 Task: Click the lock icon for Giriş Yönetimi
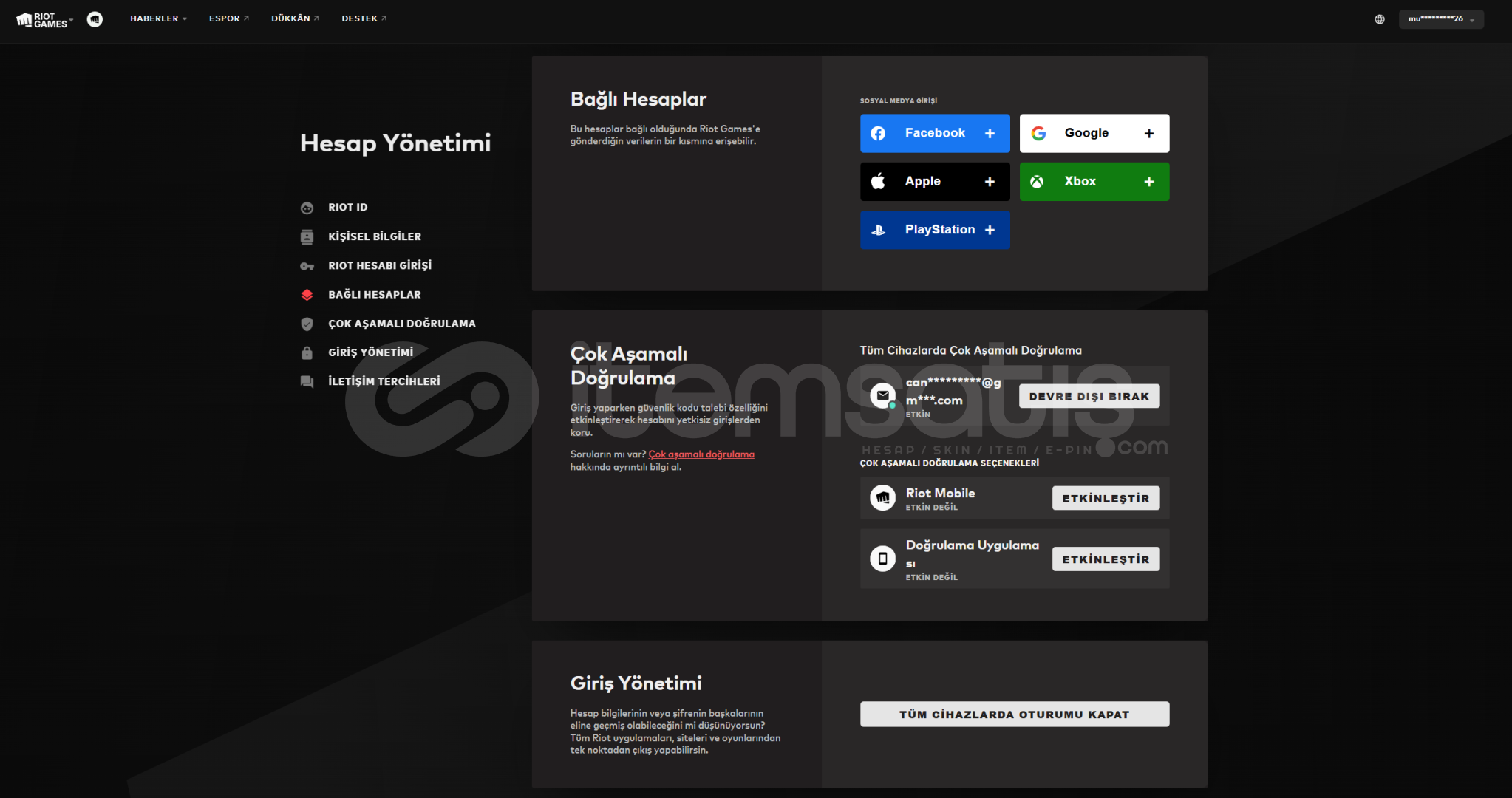pyautogui.click(x=307, y=352)
